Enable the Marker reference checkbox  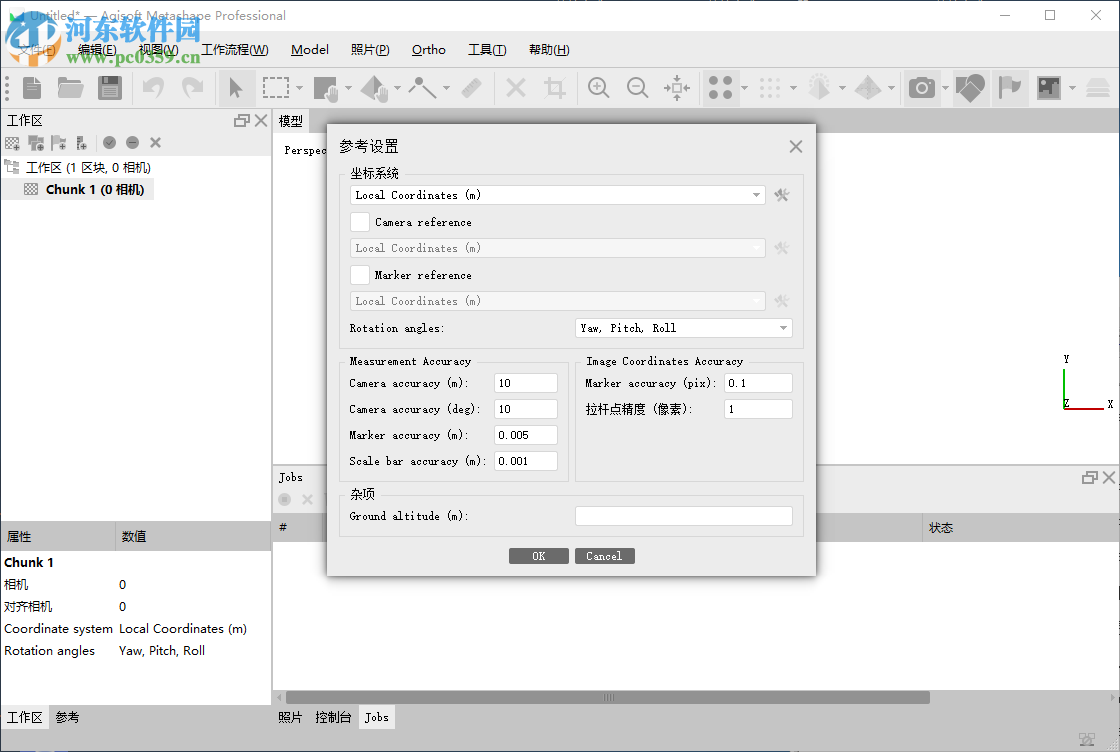[x=359, y=275]
